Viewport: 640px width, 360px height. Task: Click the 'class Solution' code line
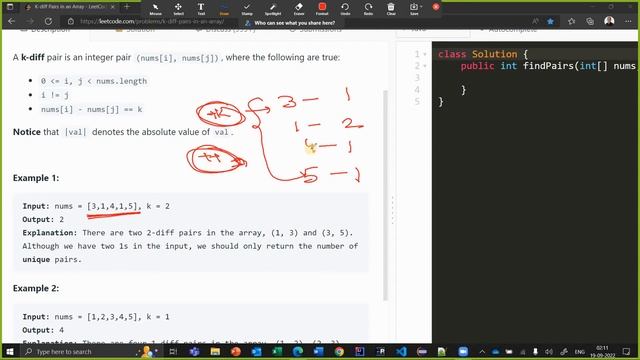coord(483,54)
